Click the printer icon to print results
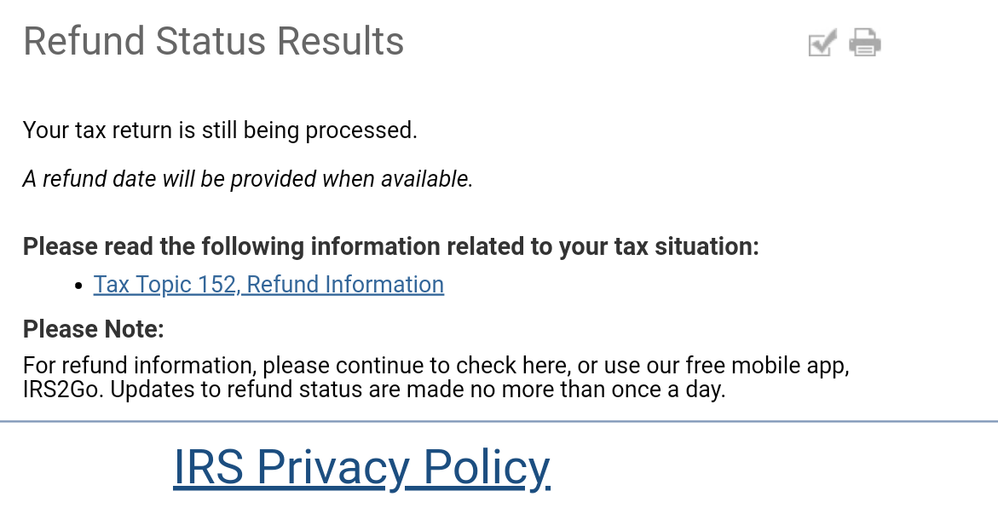 [x=864, y=43]
